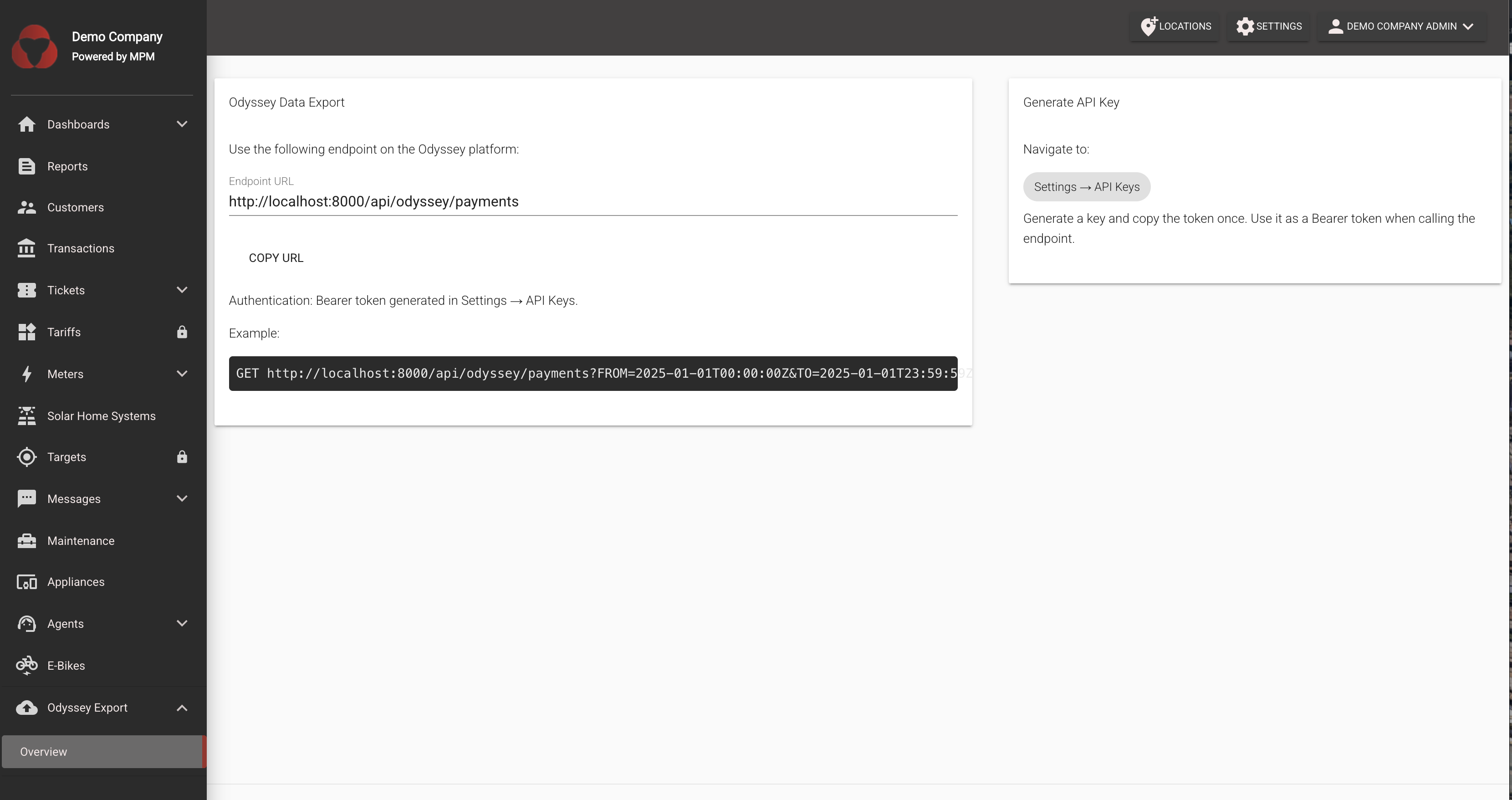This screenshot has width=1512, height=800.
Task: Click the Endpoint URL field
Action: (593, 201)
